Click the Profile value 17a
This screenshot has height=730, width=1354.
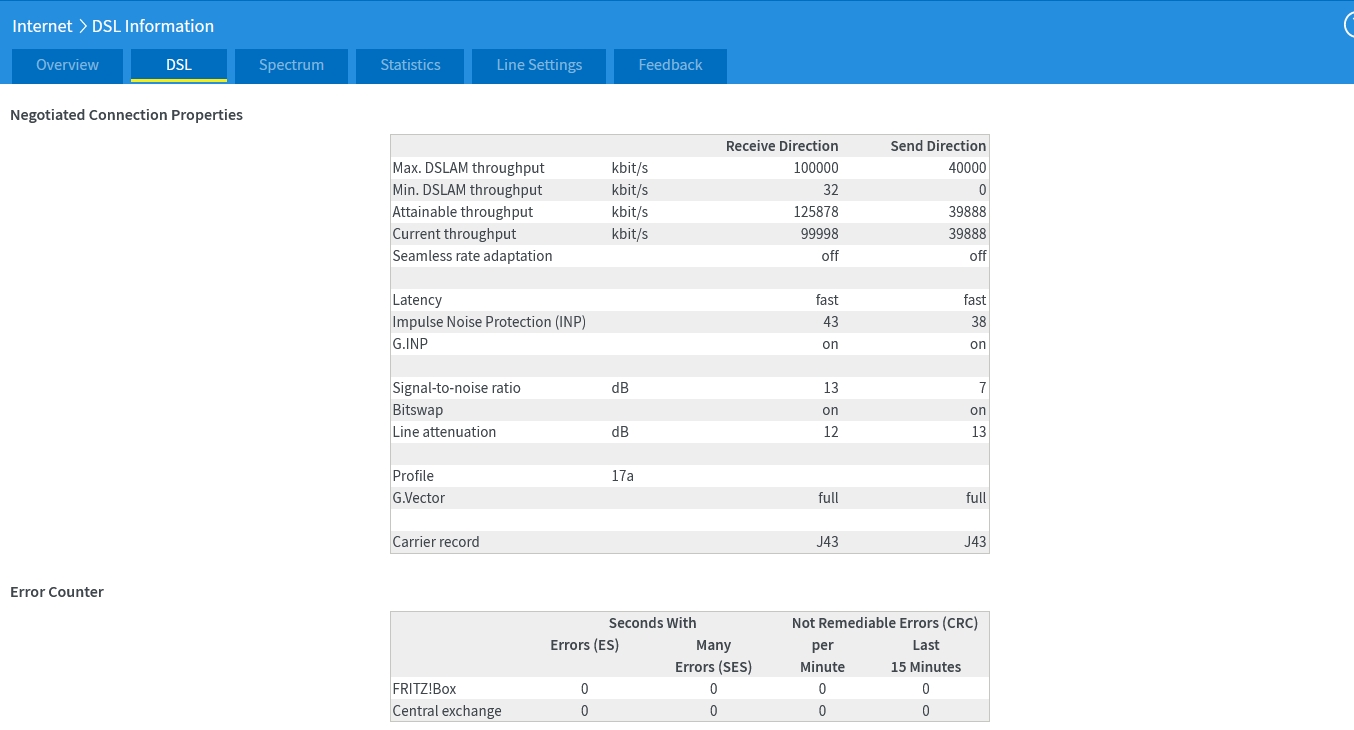pos(622,476)
